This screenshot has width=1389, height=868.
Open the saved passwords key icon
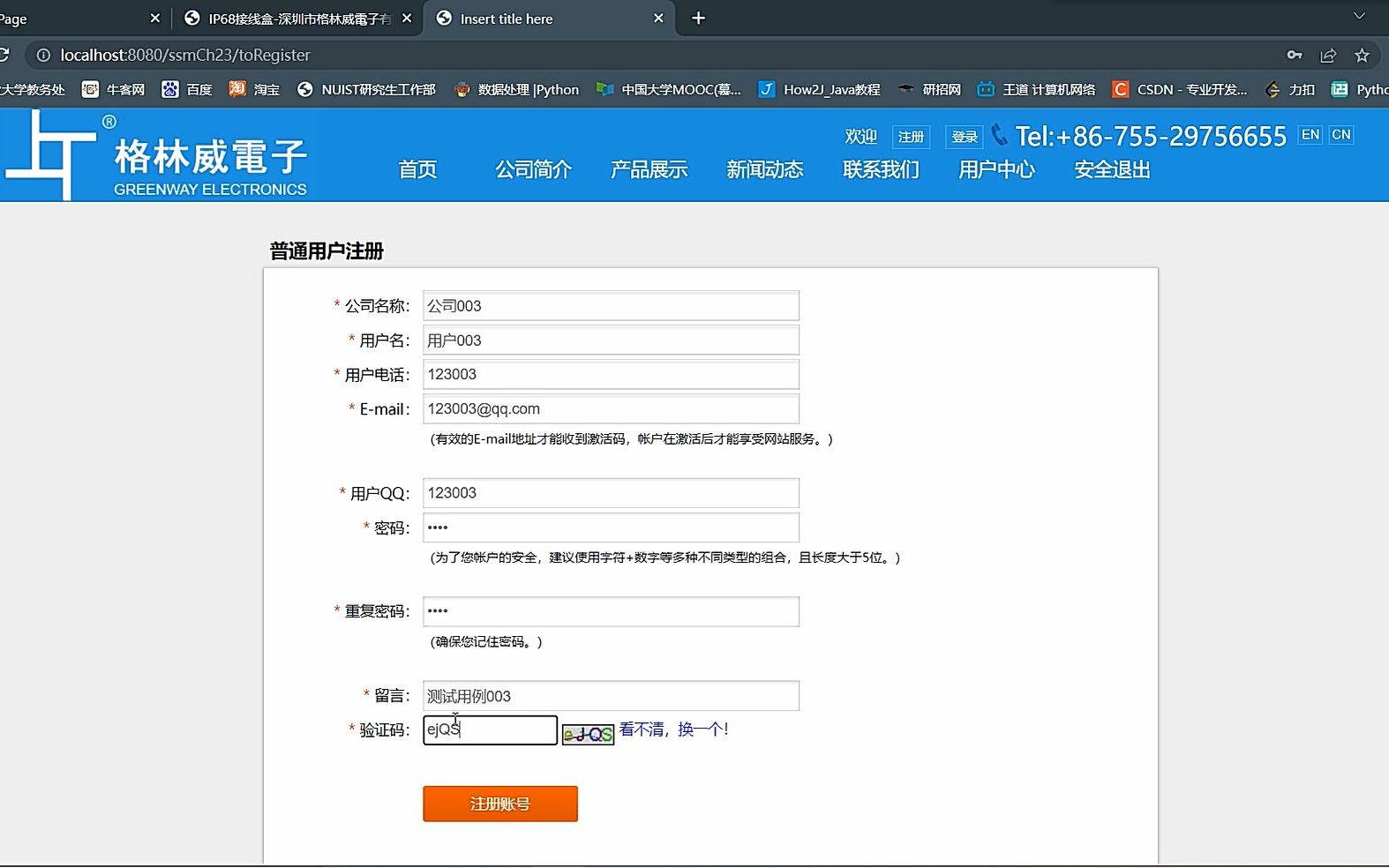[x=1295, y=55]
